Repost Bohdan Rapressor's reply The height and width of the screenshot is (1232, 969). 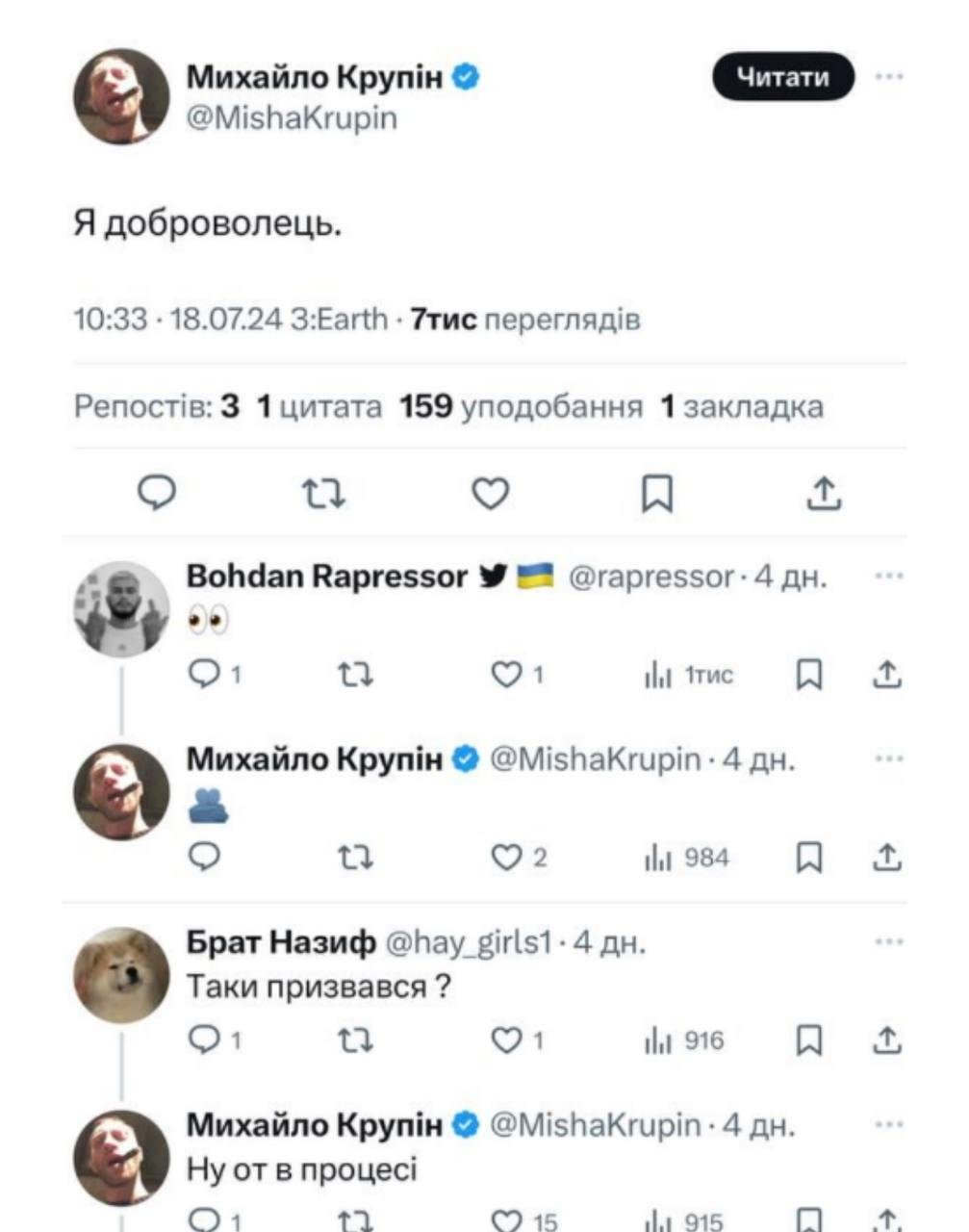click(353, 675)
